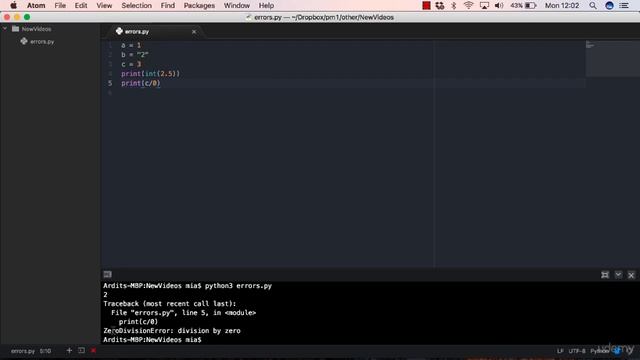640x360 pixels.
Task: Open the Selection menu
Action: (x=136, y=6)
